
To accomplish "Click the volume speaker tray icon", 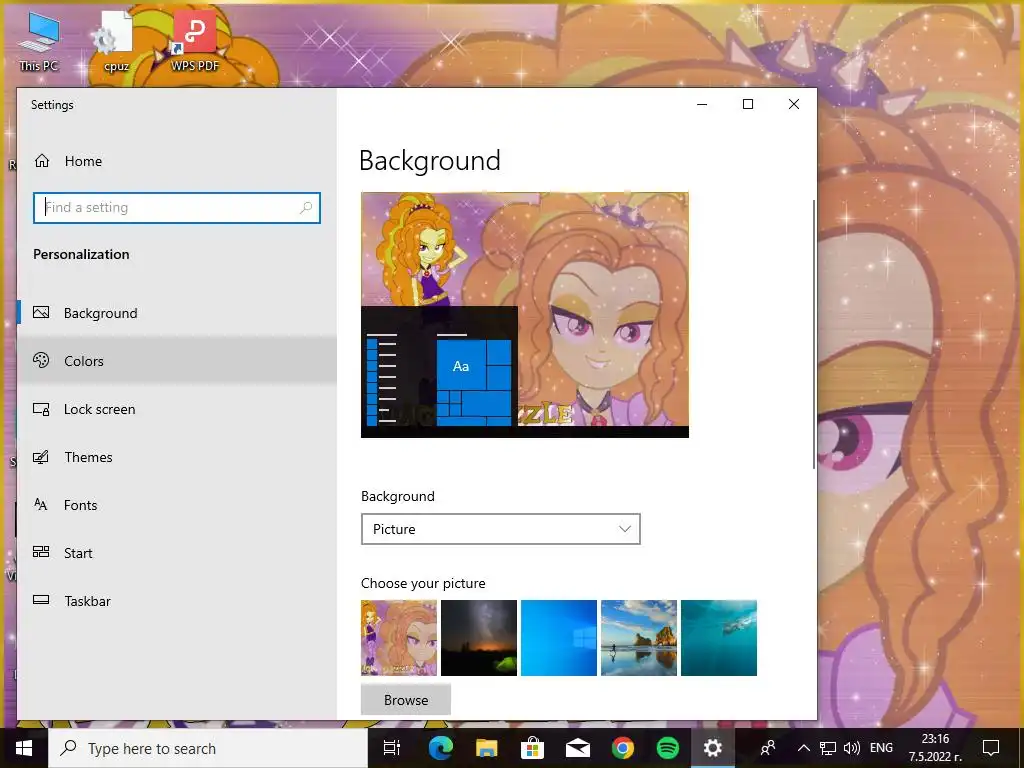I will click(852, 748).
